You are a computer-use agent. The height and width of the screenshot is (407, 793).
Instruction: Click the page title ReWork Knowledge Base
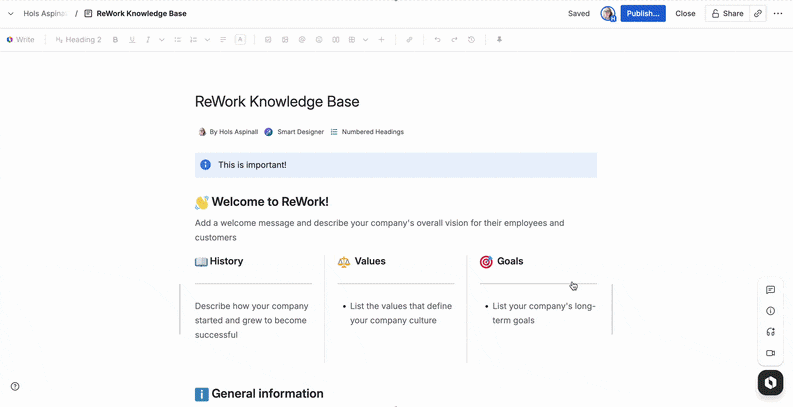click(x=277, y=102)
